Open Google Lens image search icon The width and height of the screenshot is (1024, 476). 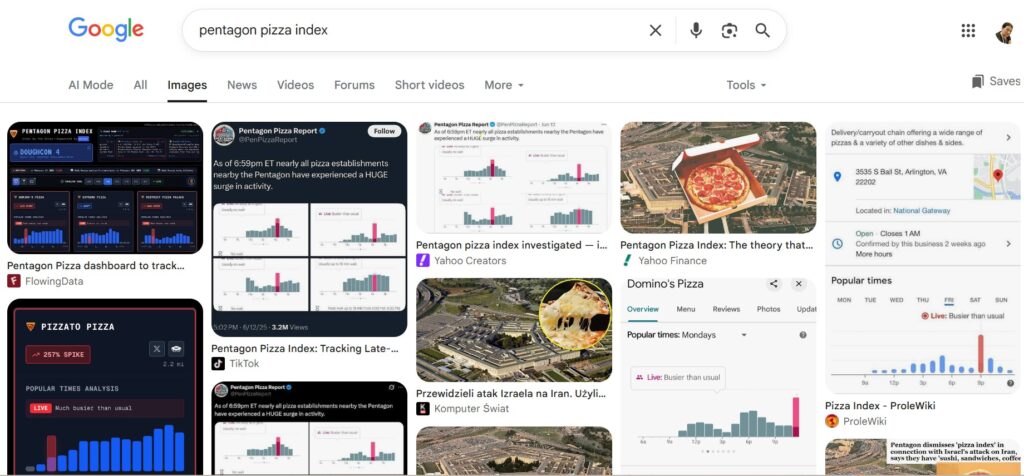pyautogui.click(x=729, y=30)
